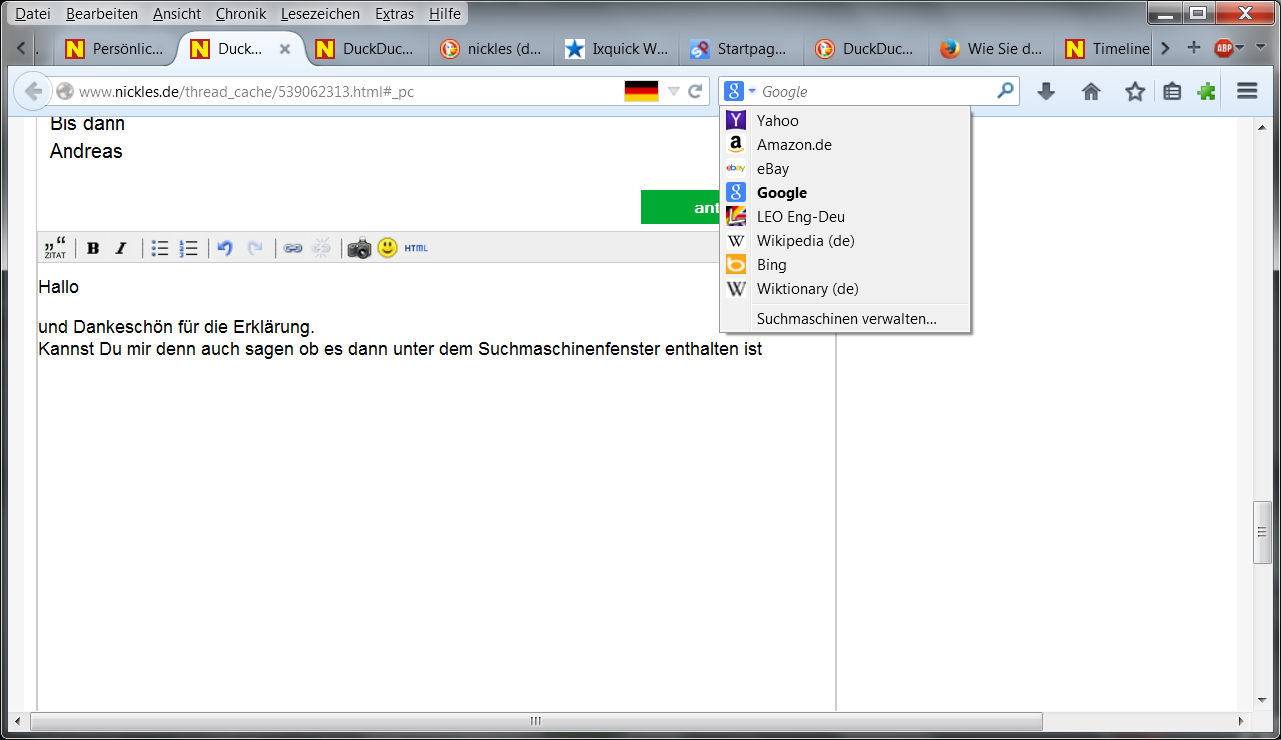The width and height of the screenshot is (1281, 740).
Task: Click the scroll-right arrow of the horizontal scrollbar
Action: (x=1241, y=721)
